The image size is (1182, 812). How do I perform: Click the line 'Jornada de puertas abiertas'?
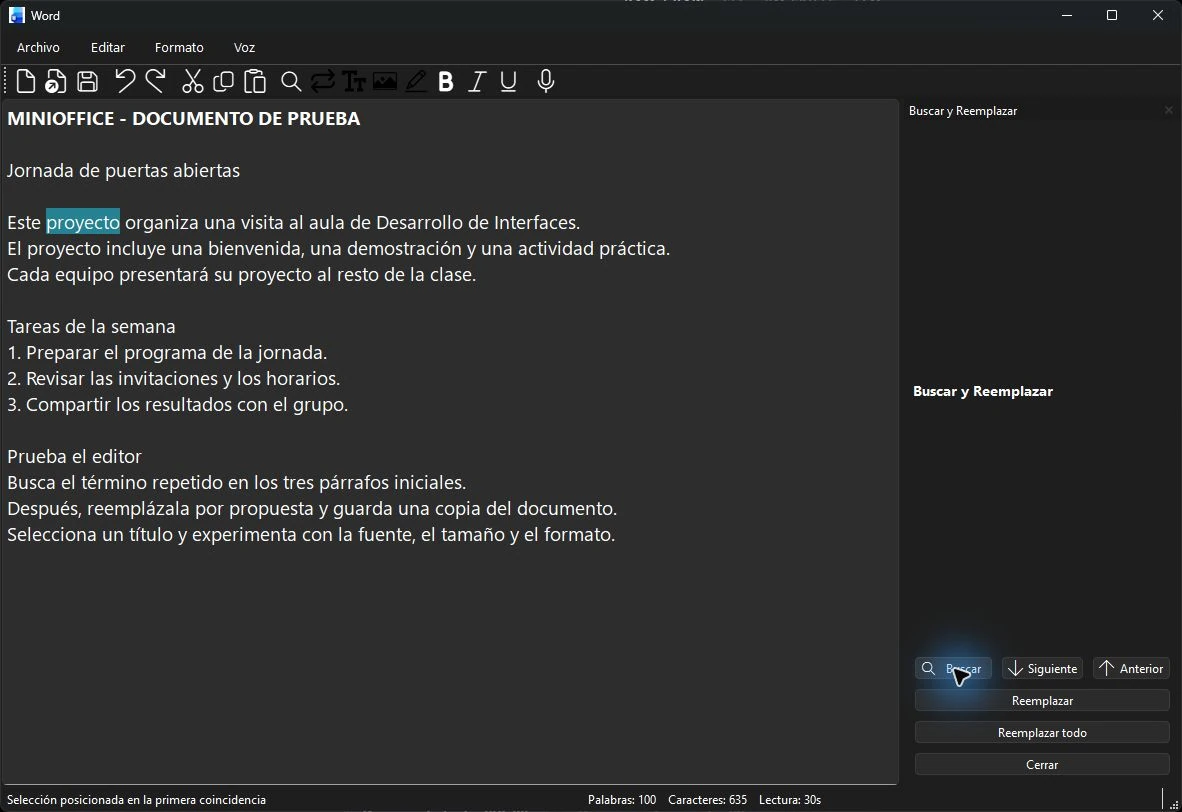point(124,170)
